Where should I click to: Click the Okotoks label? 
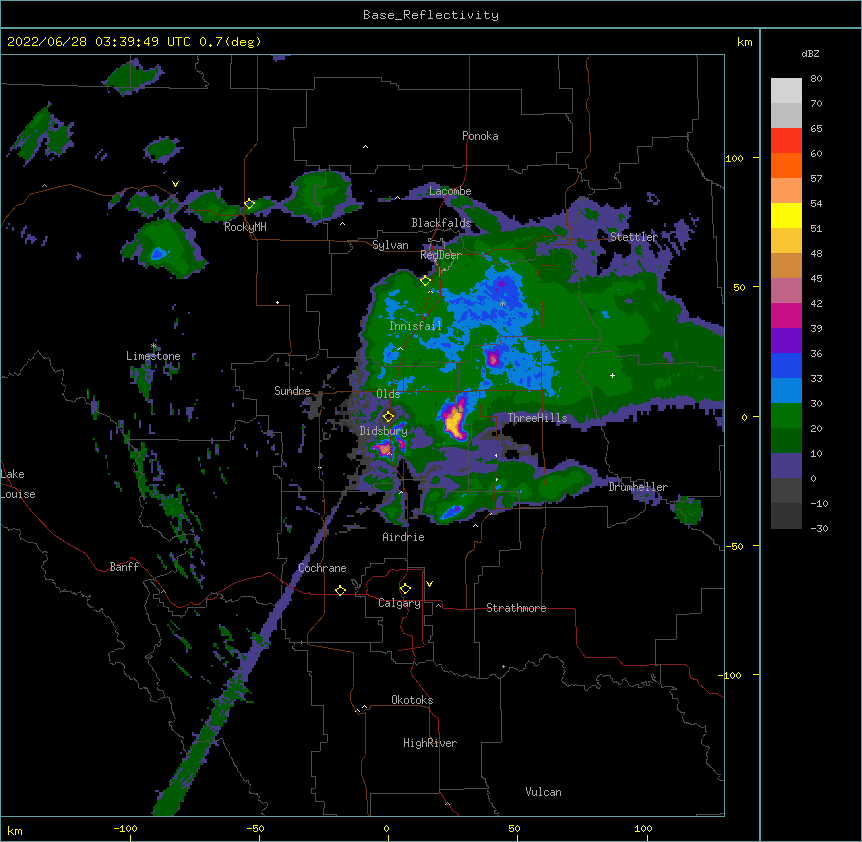point(412,700)
